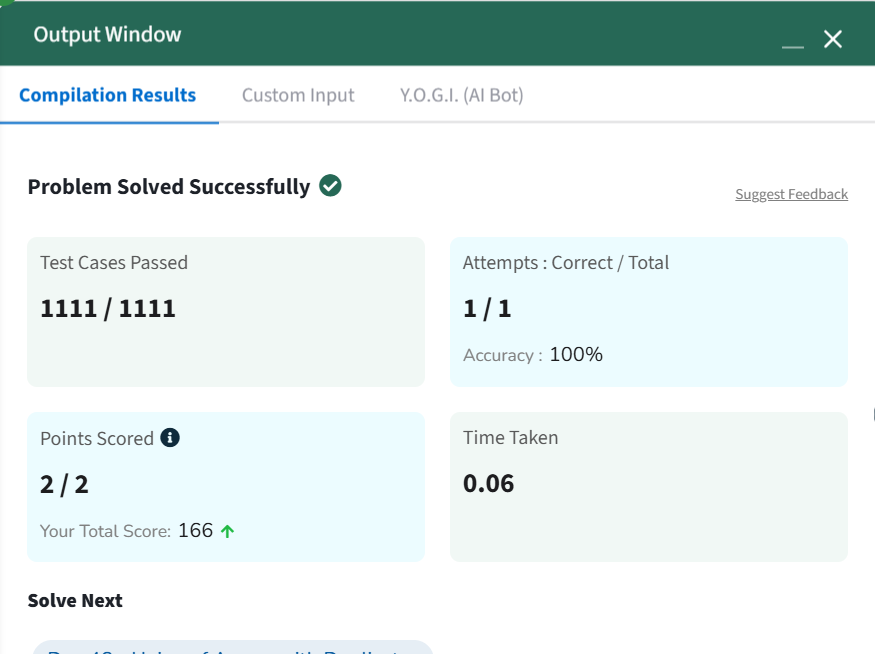The image size is (875, 654).
Task: Click the Problem Solved Successfully heading
Action: (x=169, y=186)
